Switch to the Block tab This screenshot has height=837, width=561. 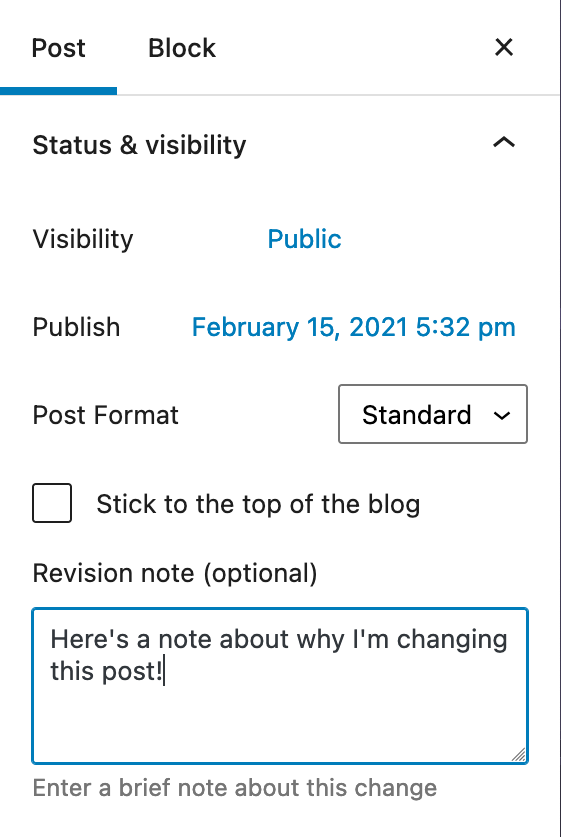click(x=181, y=48)
